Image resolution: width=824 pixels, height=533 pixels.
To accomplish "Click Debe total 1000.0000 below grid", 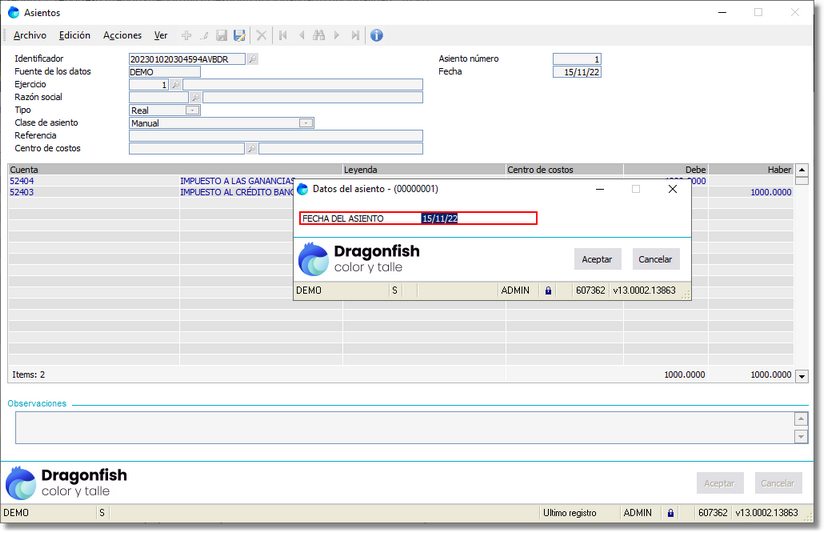I will click(684, 375).
